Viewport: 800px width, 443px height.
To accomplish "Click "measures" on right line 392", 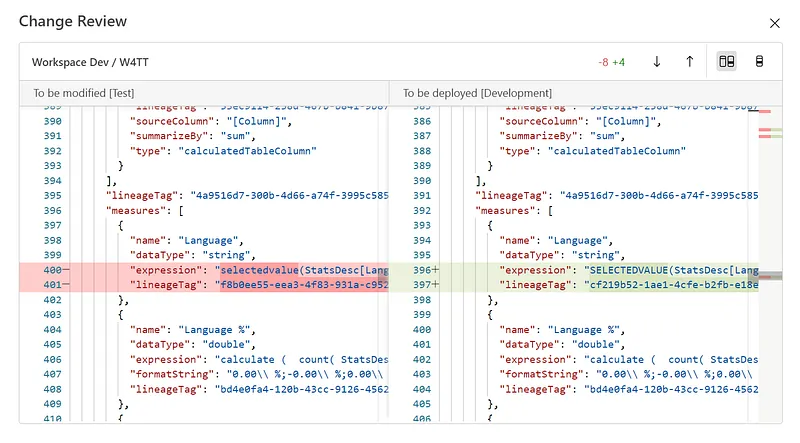I will tap(507, 210).
